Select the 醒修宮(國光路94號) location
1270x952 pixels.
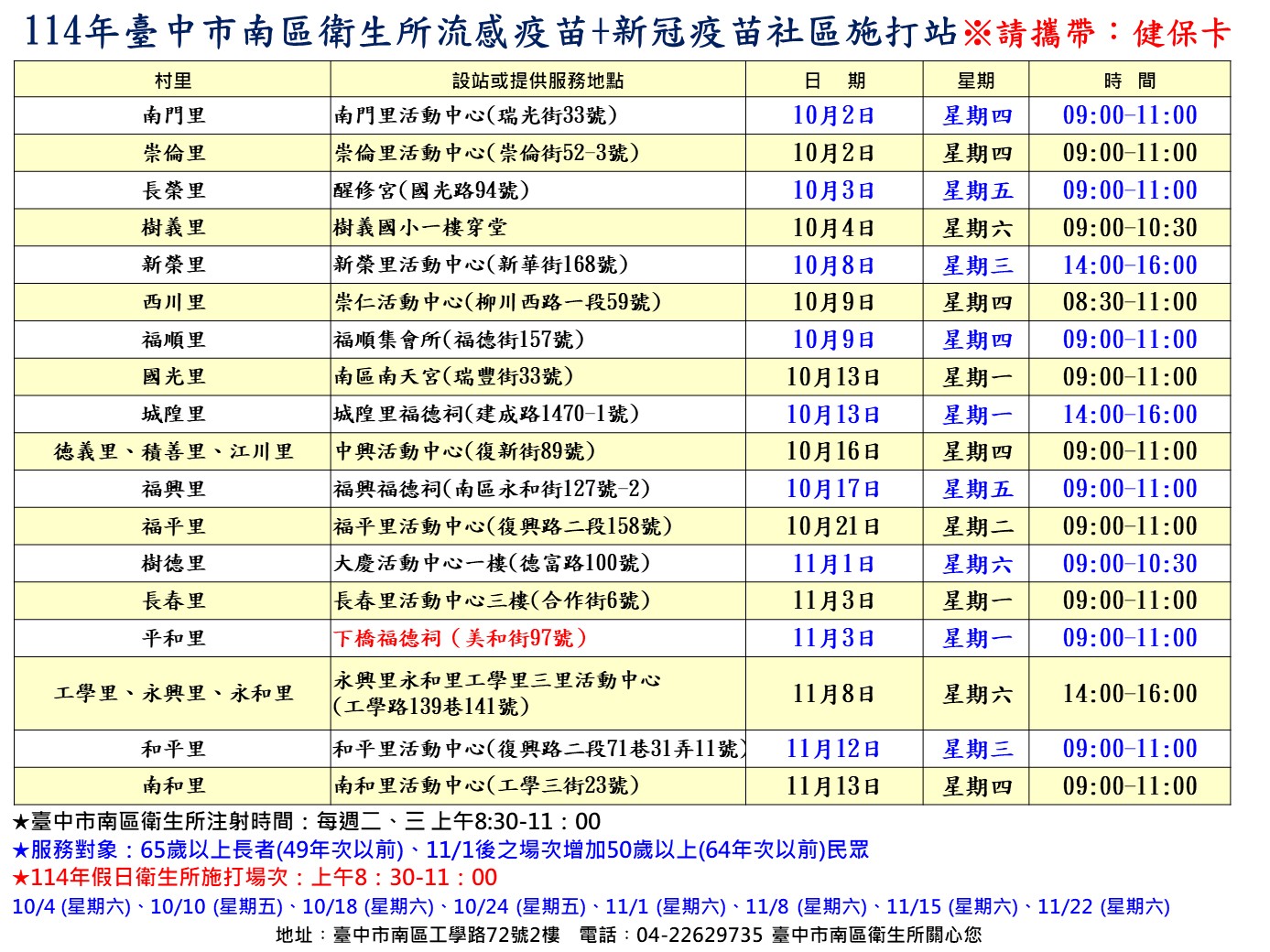pyautogui.click(x=431, y=190)
